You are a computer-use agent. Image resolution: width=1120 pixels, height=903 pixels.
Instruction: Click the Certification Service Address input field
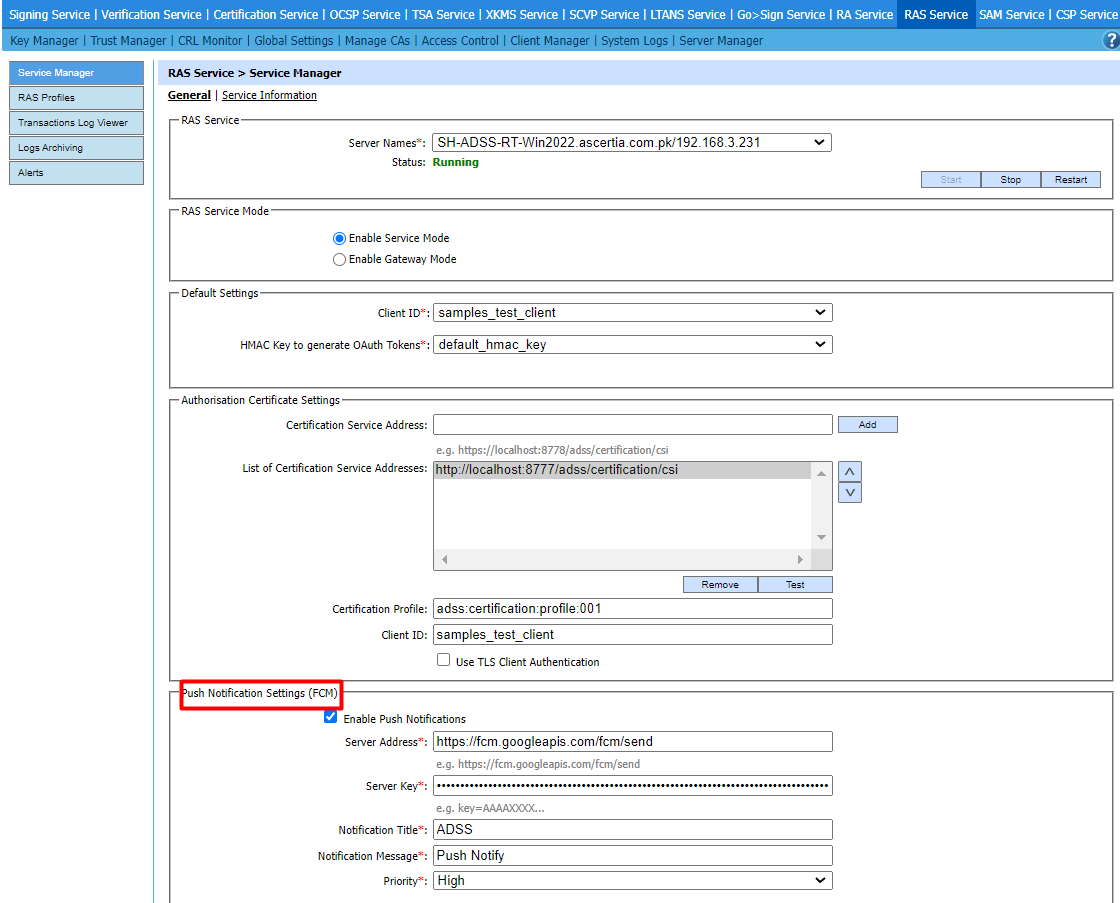[632, 425]
